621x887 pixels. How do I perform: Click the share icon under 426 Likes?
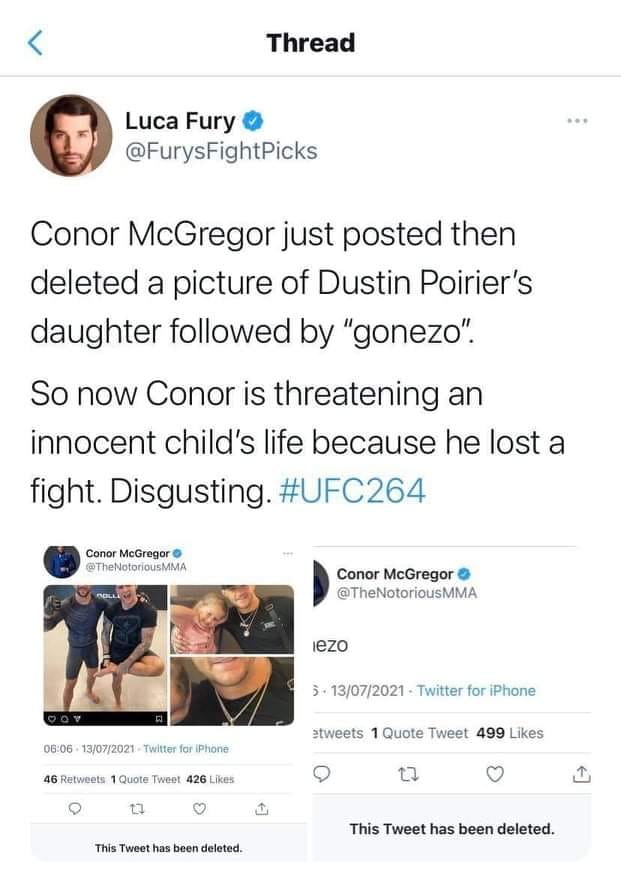point(260,809)
